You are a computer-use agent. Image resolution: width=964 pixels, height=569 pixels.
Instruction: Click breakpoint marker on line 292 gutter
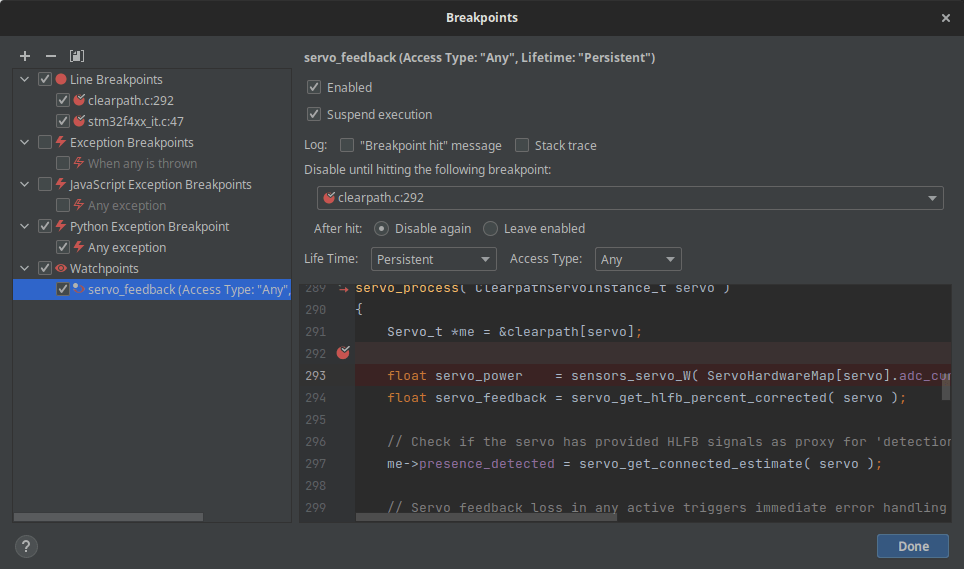(343, 353)
